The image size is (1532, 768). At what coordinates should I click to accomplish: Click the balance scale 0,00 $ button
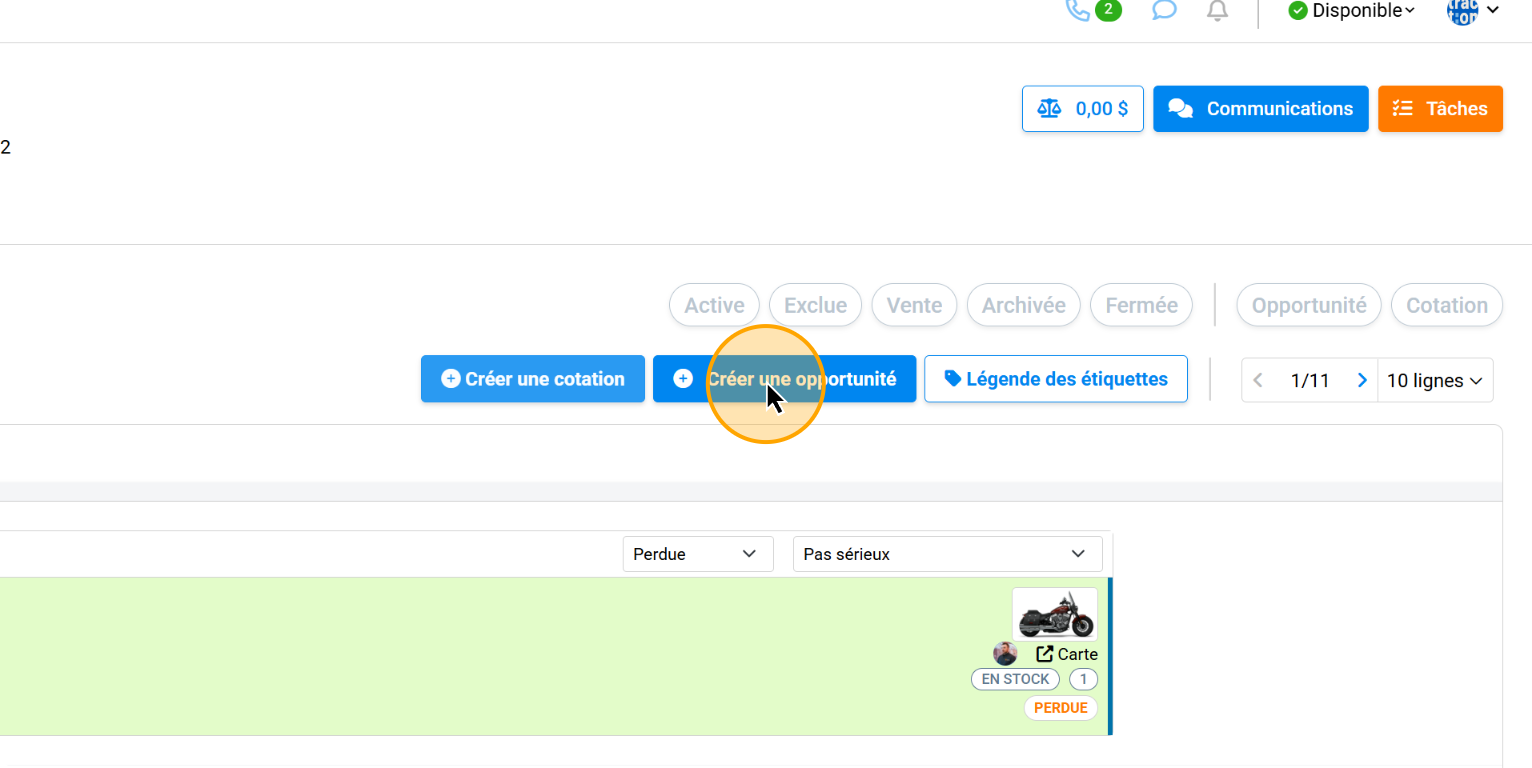(1082, 109)
